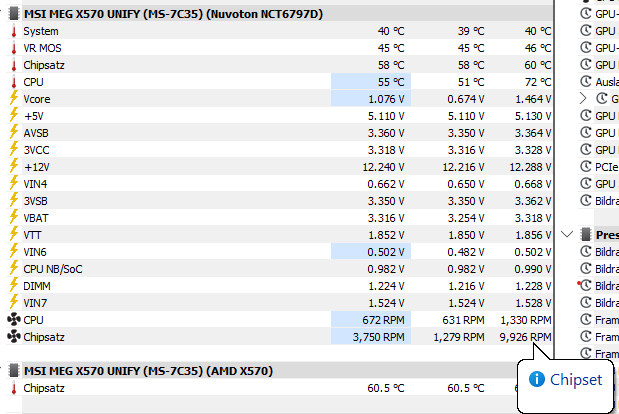
Task: Select the DIMM current value 1.224 V
Action: 386,286
